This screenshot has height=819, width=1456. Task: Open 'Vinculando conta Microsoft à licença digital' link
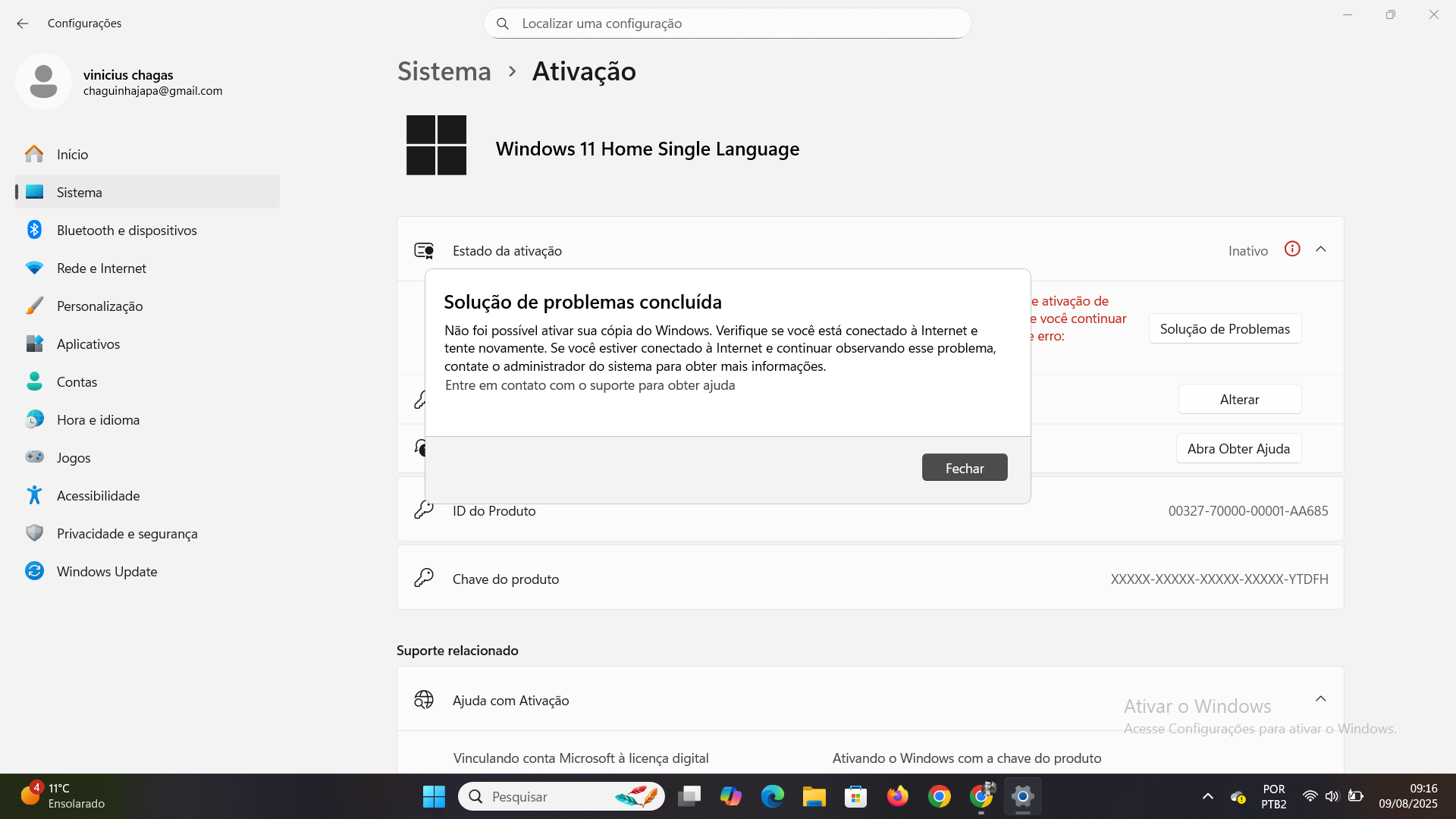tap(581, 758)
